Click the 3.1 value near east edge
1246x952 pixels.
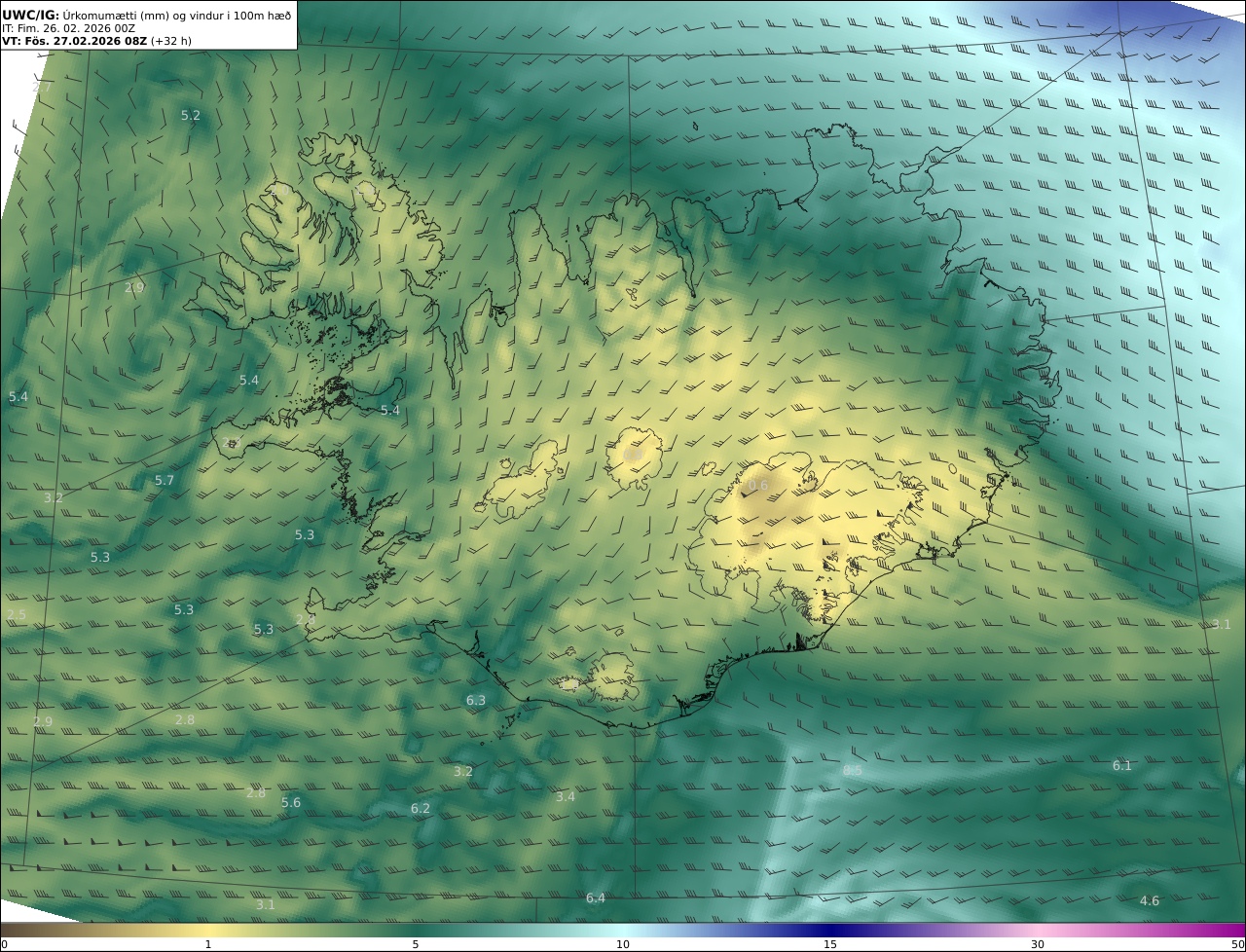[x=1222, y=624]
